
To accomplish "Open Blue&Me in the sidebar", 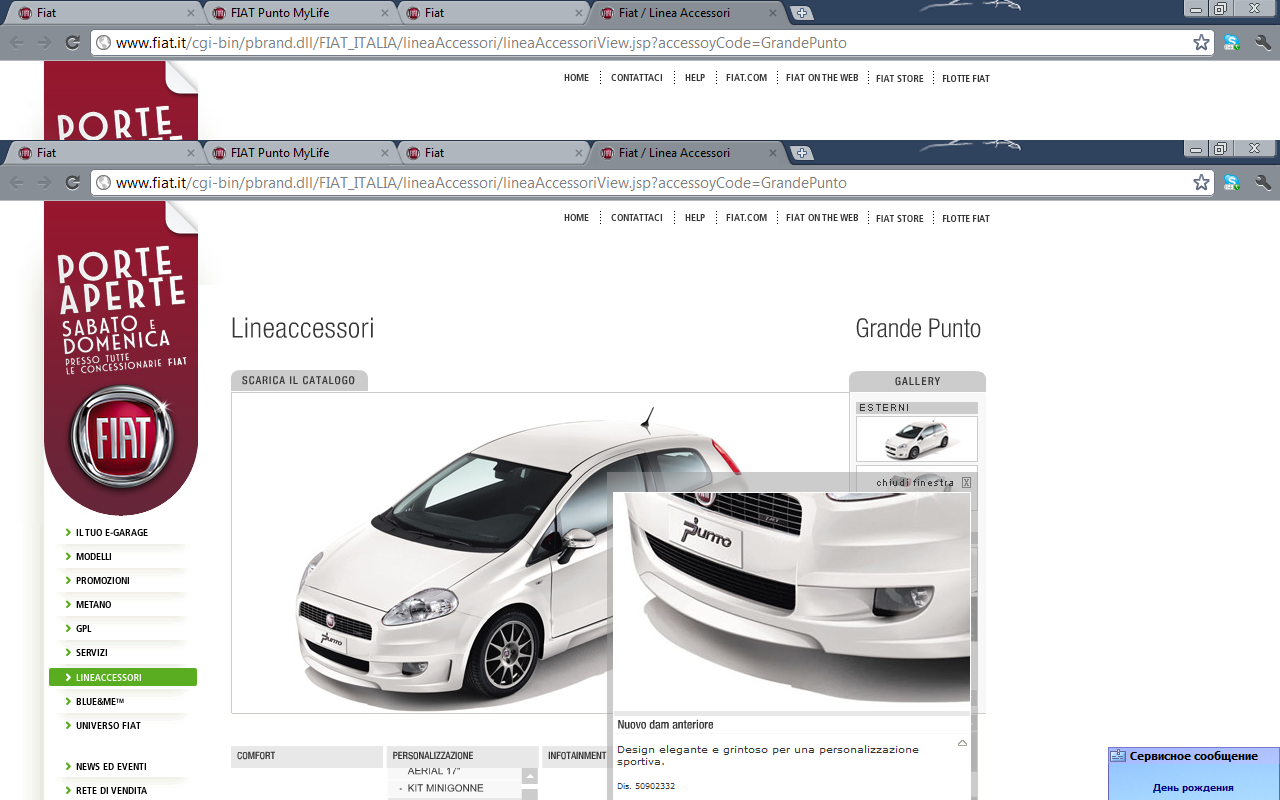I will 99,702.
